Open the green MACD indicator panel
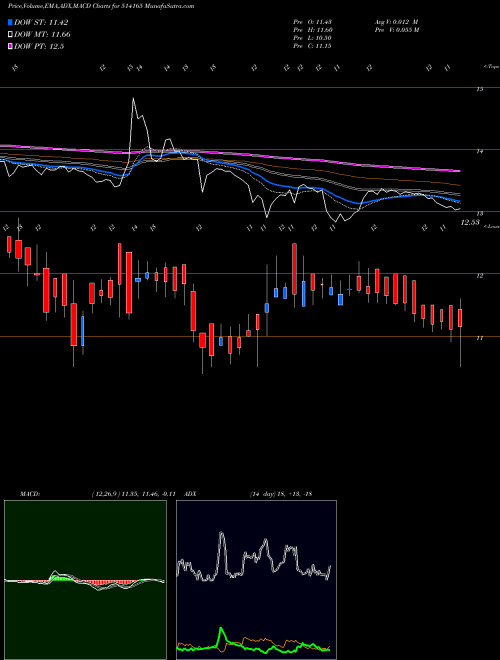500x660 pixels. 85,580
